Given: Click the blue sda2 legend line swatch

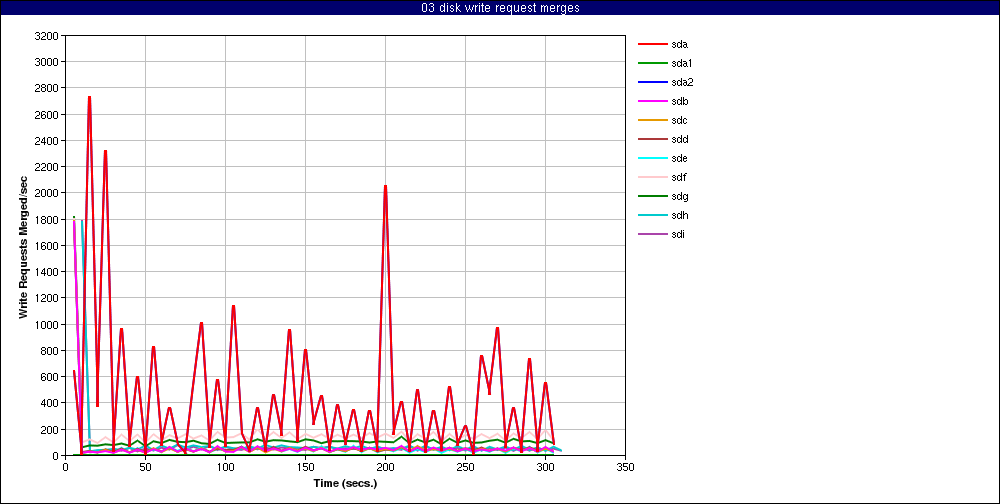Looking at the screenshot, I should point(652,82).
